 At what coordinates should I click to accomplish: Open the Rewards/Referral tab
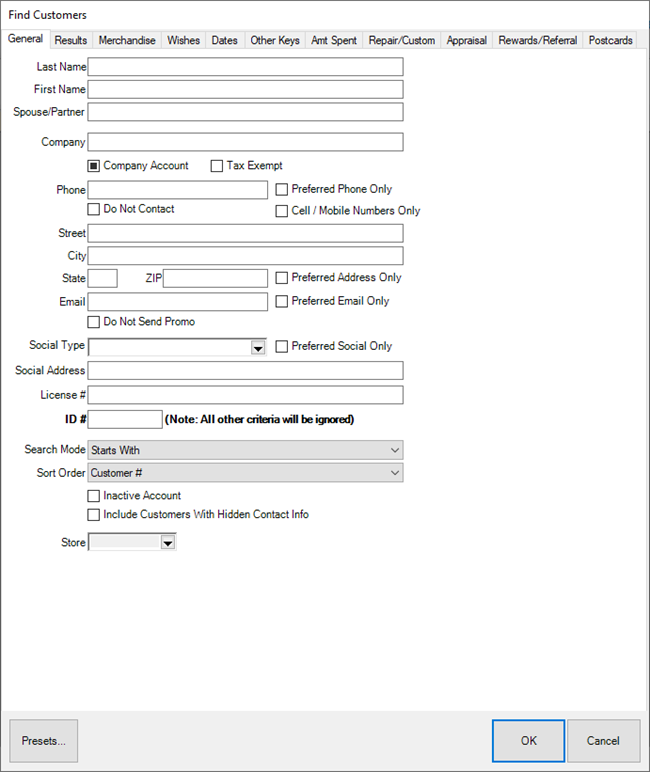tap(538, 40)
